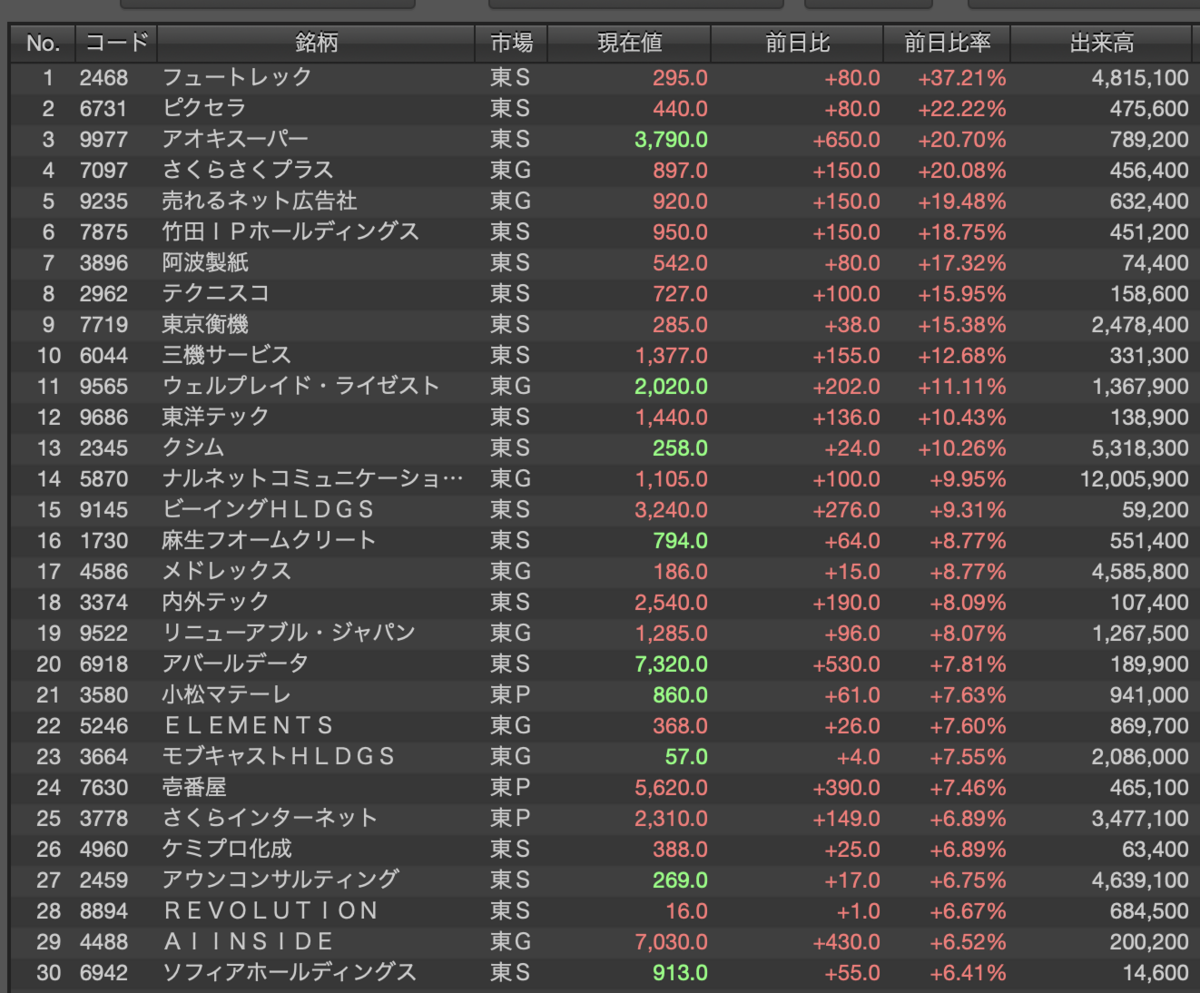Click ナルネットコミュニケーション stock name
1200x993 pixels.
[313, 478]
